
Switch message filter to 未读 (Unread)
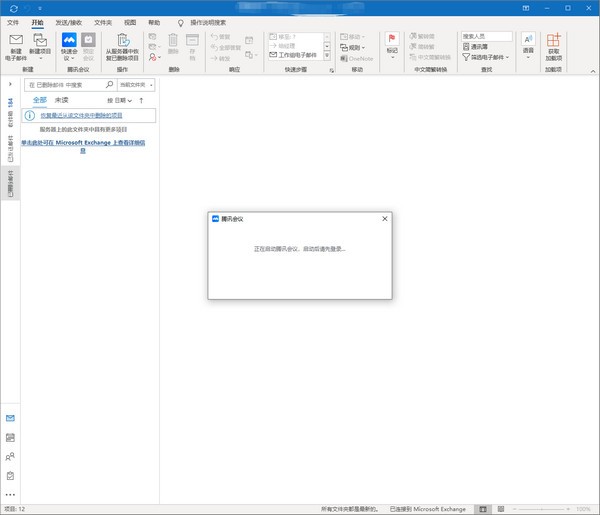[x=62, y=101]
